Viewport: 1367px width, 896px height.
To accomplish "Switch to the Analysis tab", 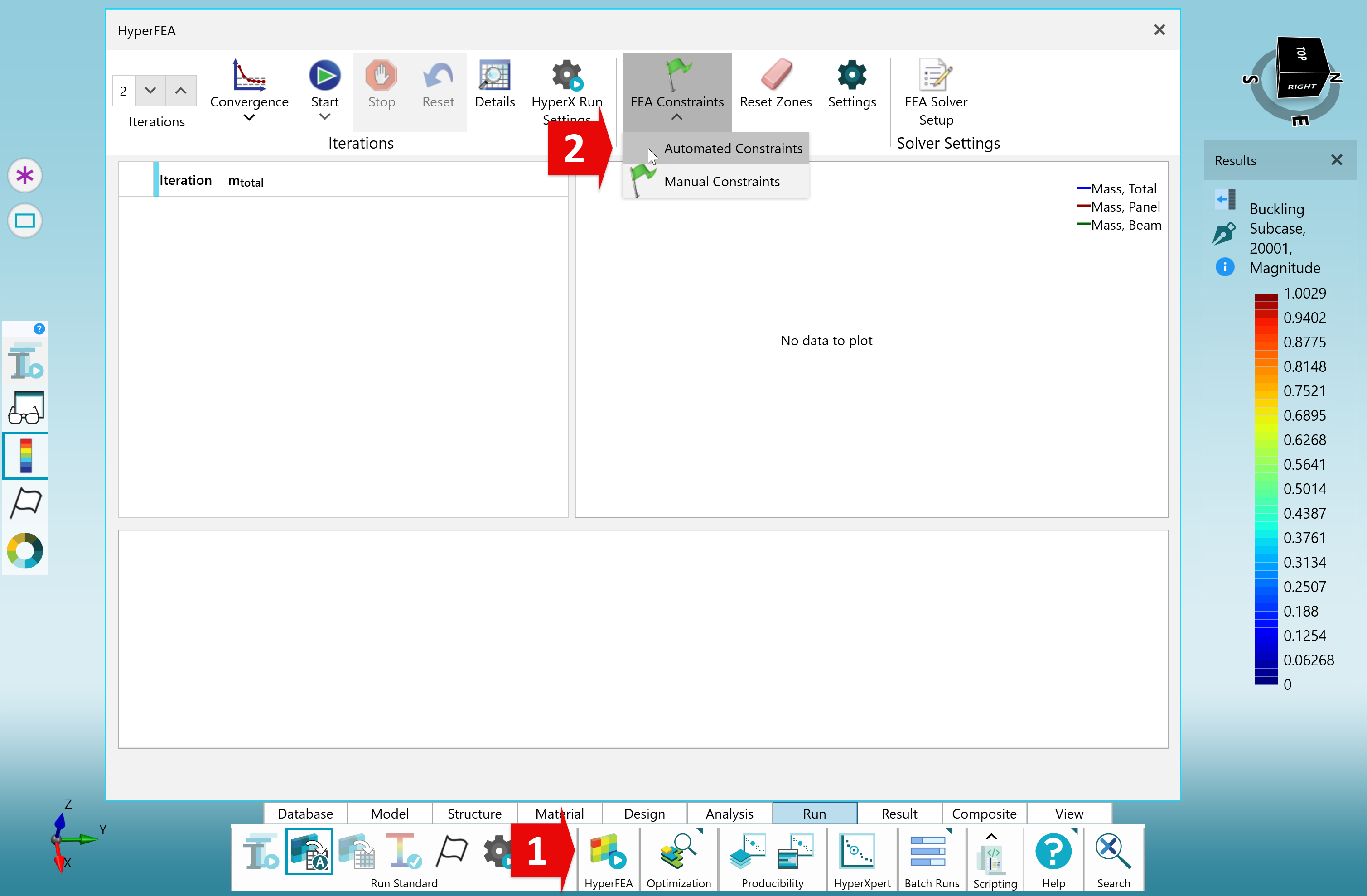I will pos(729,813).
